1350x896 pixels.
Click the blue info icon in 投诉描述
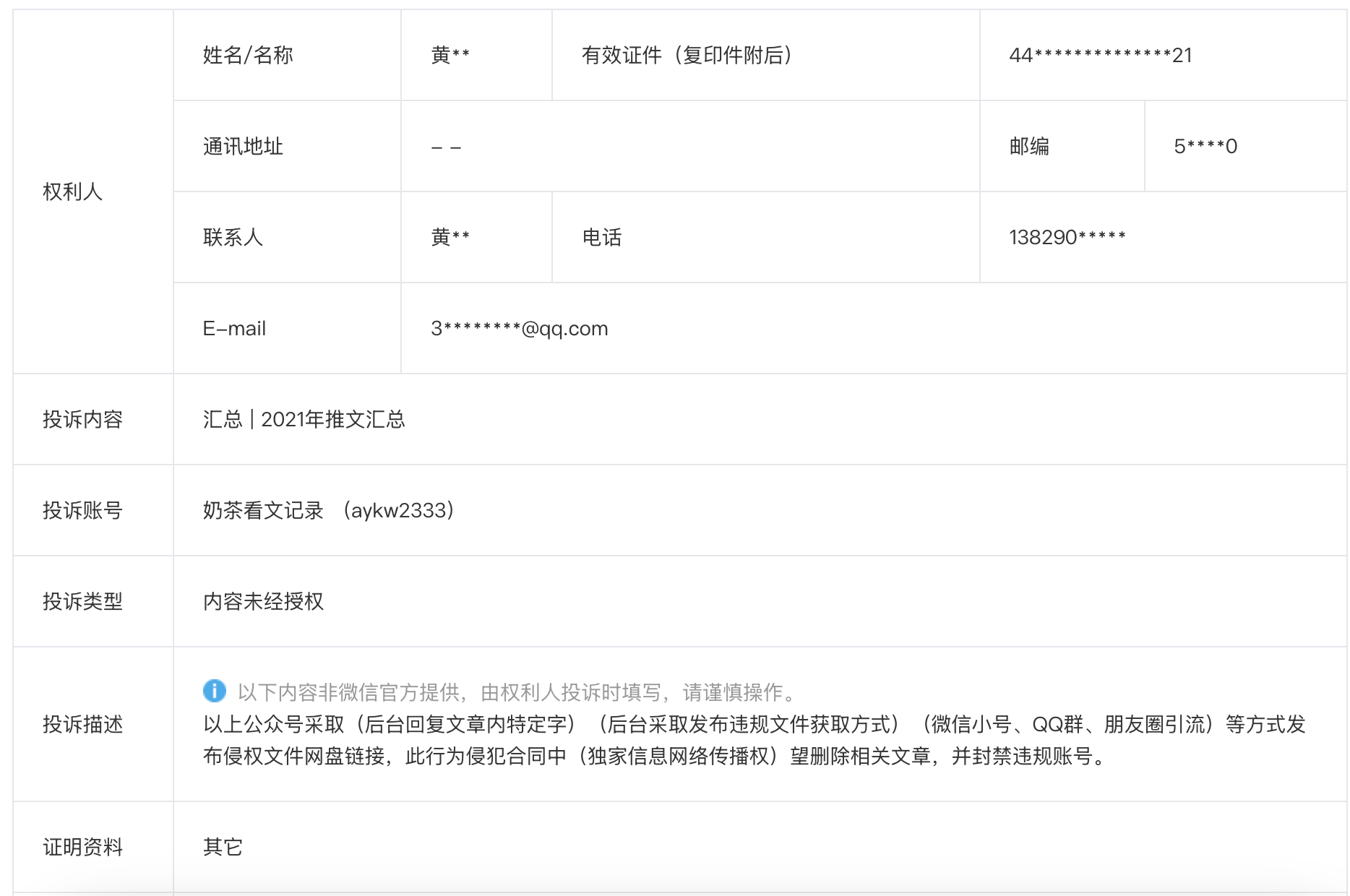(215, 691)
